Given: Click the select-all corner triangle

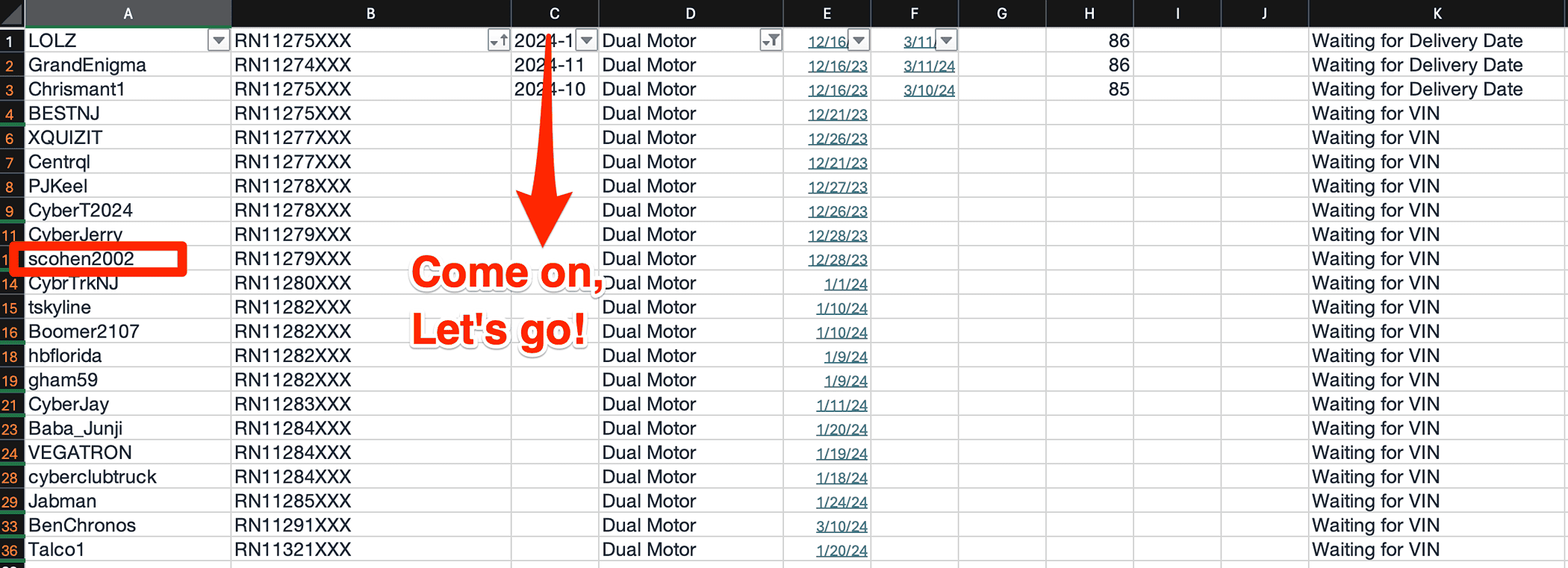Looking at the screenshot, I should [12, 13].
